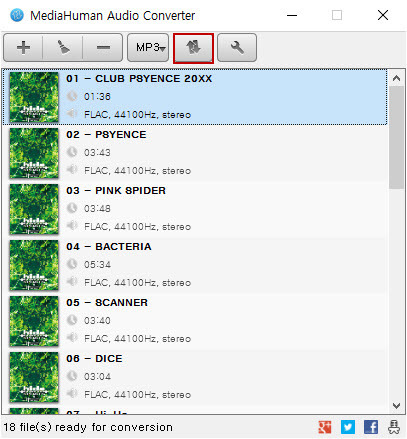Select track 06 – DICE
The width and height of the screenshot is (407, 439).
click(195, 377)
